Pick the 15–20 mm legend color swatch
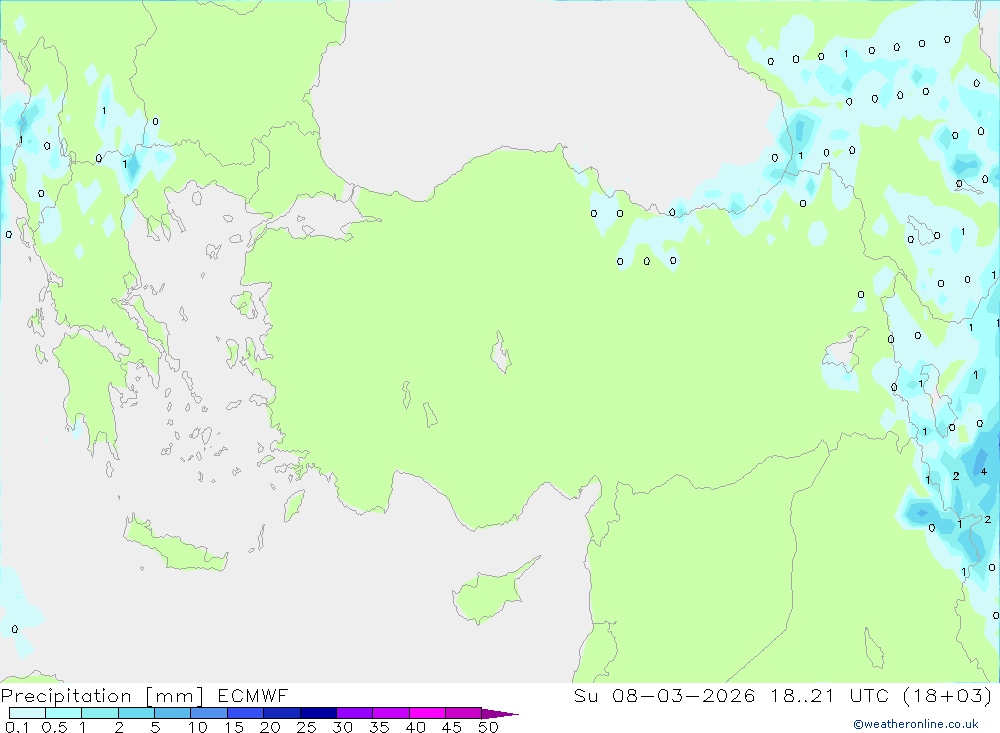 pyautogui.click(x=245, y=713)
